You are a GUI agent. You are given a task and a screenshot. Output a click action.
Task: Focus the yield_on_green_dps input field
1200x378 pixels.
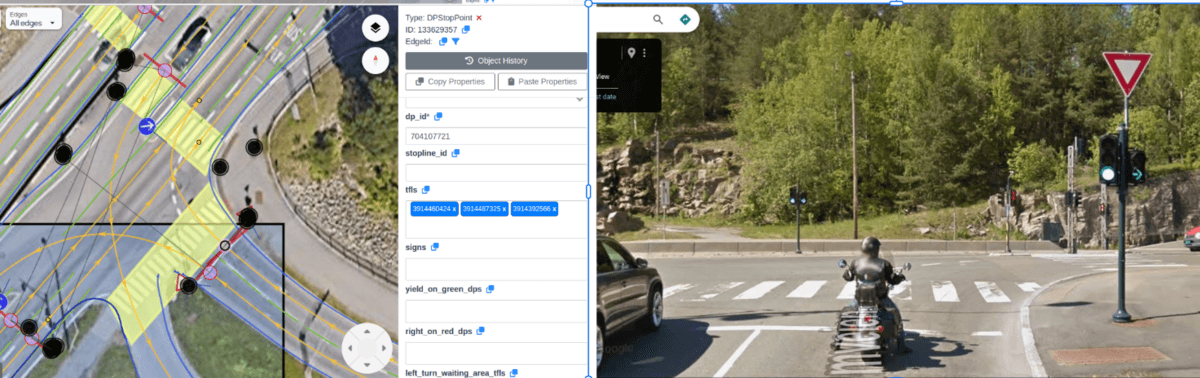pos(496,311)
